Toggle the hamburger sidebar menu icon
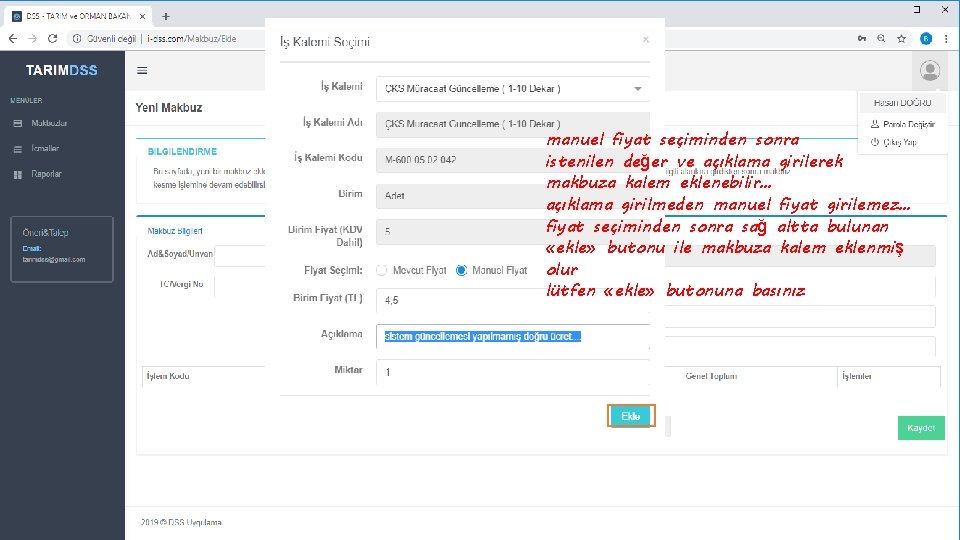The width and height of the screenshot is (960, 540). click(142, 70)
